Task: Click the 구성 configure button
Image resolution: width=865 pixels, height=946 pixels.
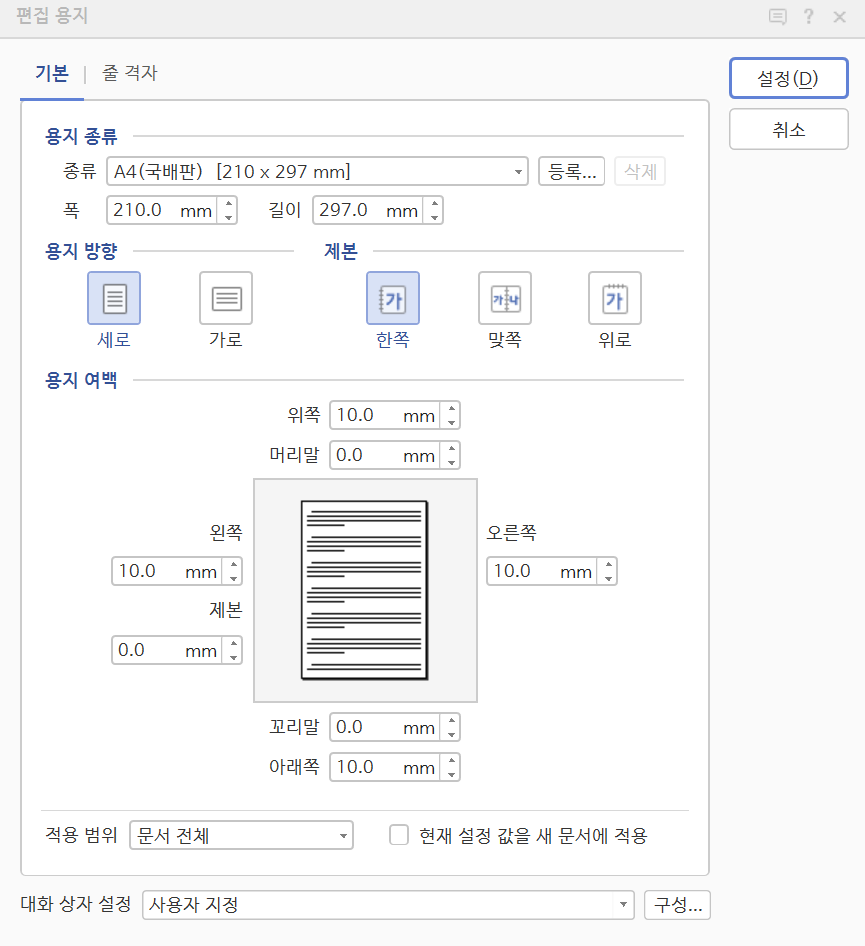Action: click(677, 905)
